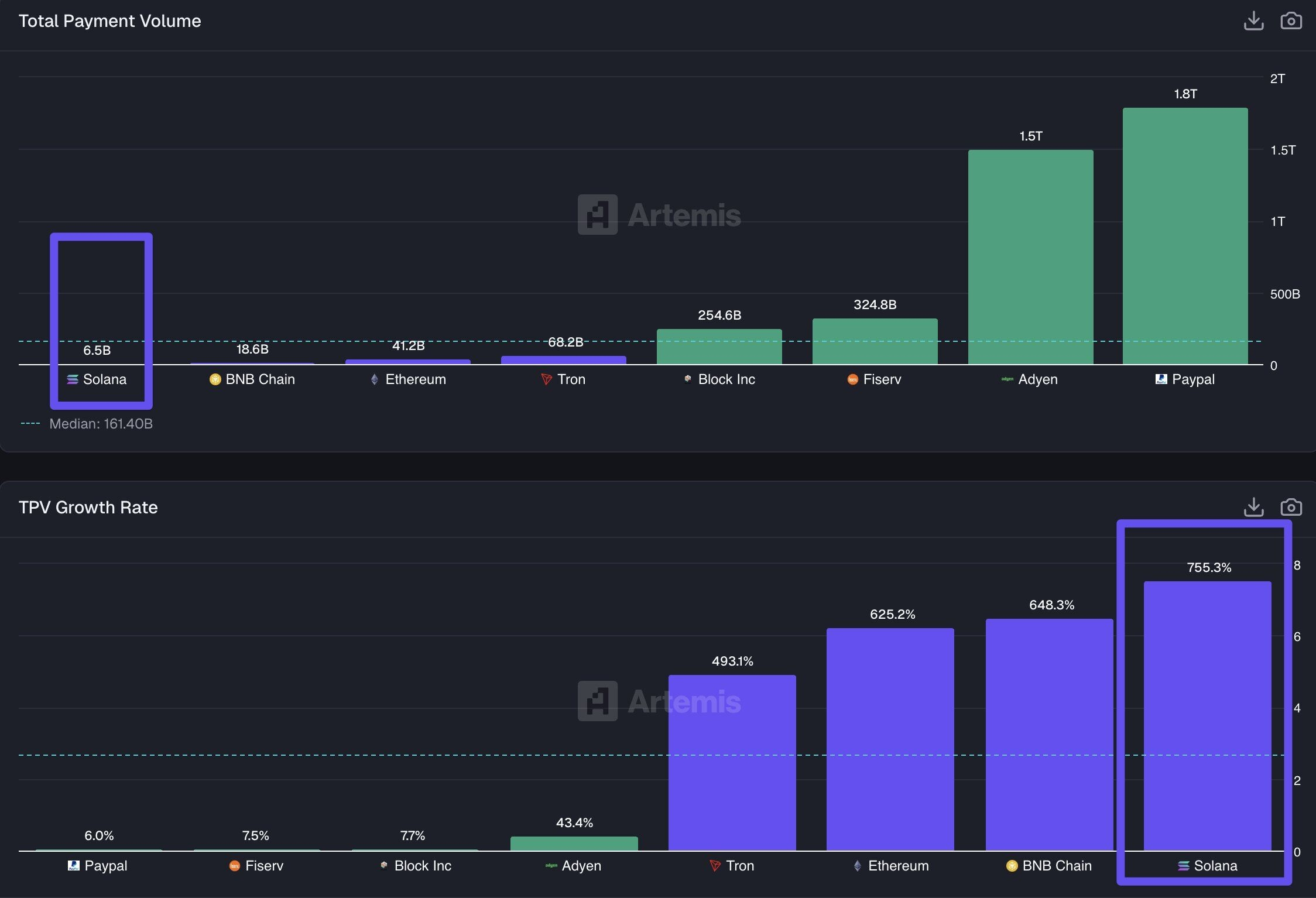This screenshot has width=1316, height=898.
Task: Click the 648.3% BNB Chain growth bar
Action: tap(1049, 734)
